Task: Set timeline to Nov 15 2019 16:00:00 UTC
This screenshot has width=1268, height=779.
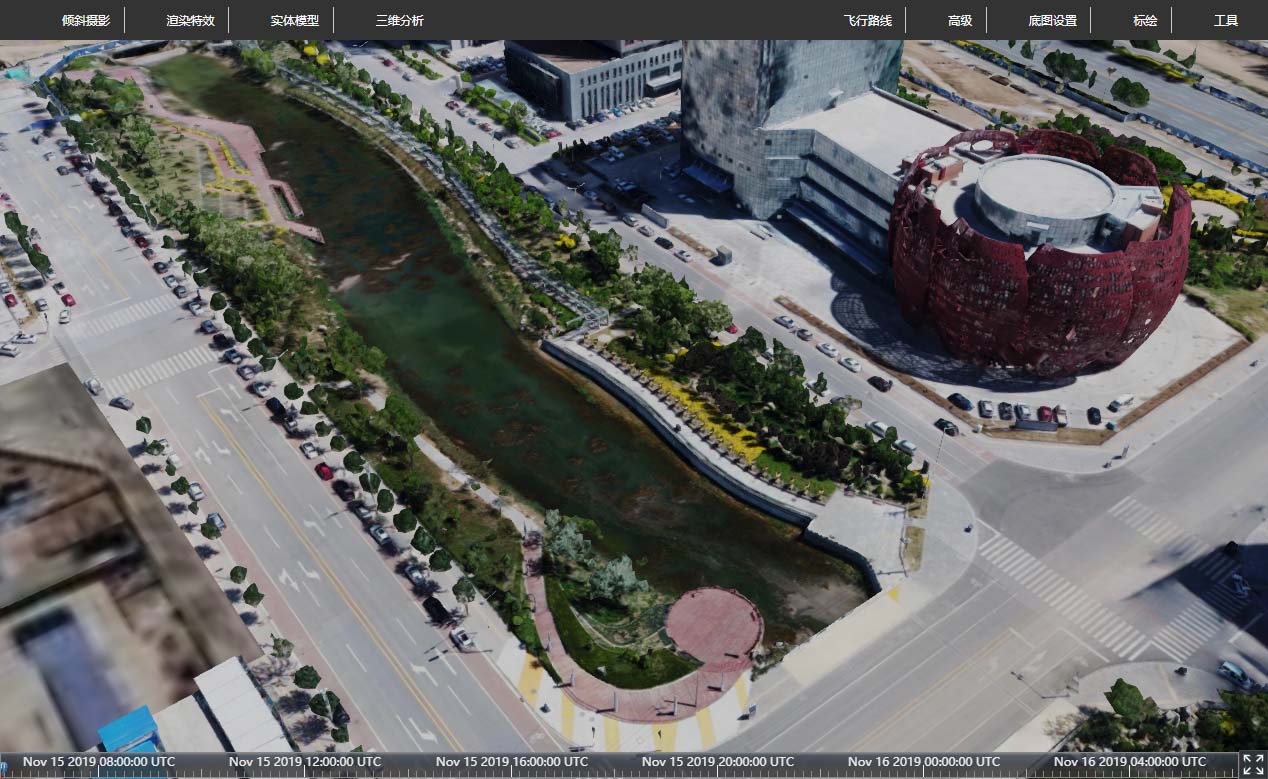Action: pos(512,761)
